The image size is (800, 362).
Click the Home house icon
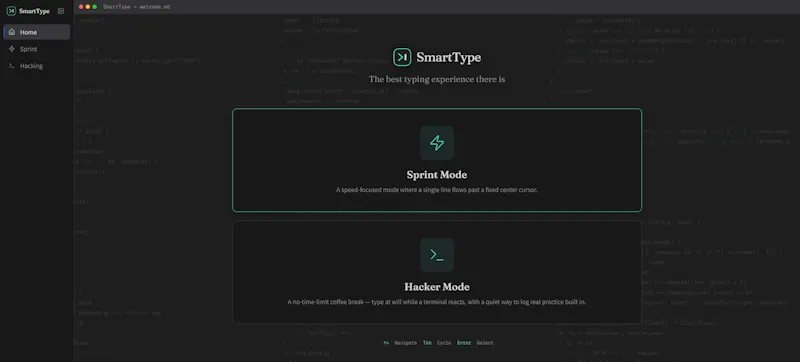pyautogui.click(x=12, y=32)
